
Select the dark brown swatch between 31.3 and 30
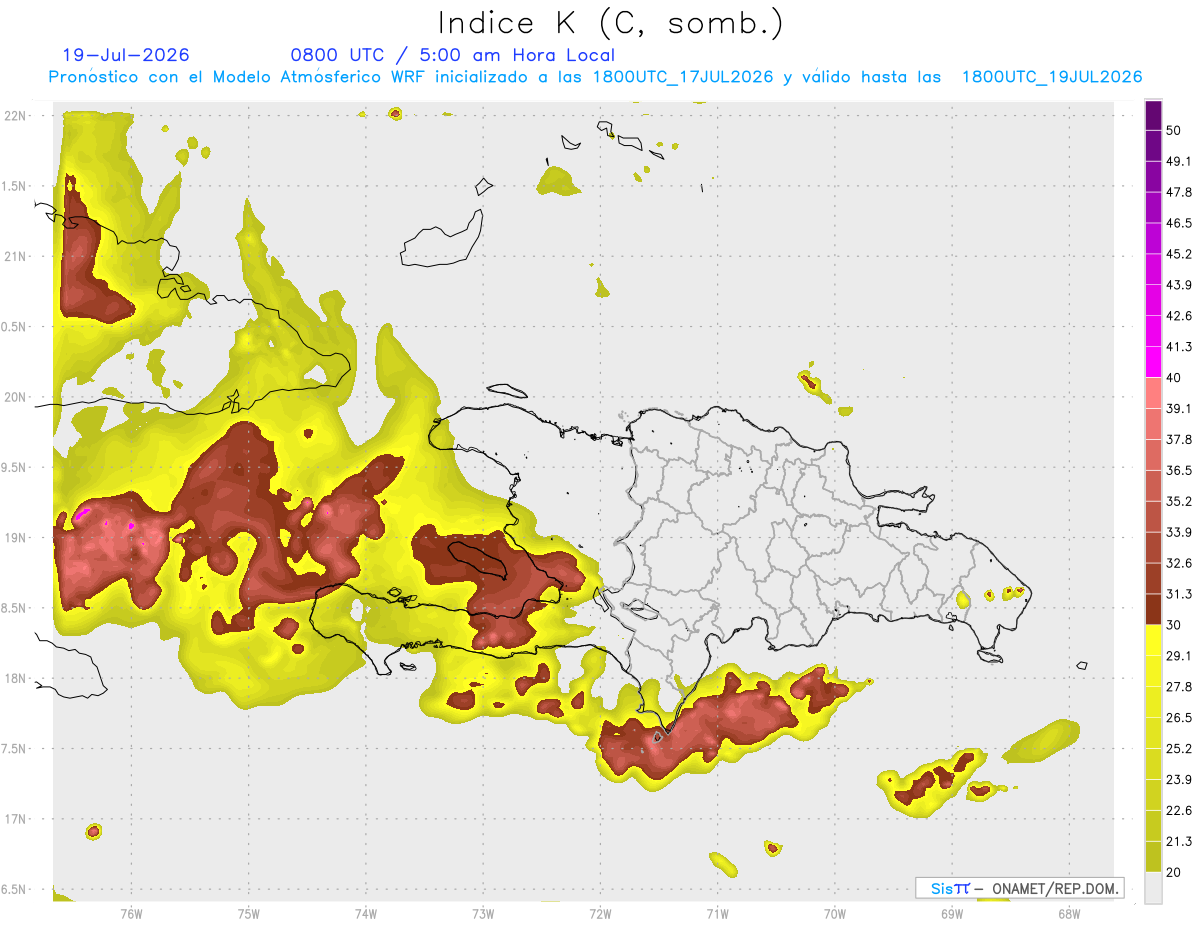[1154, 609]
